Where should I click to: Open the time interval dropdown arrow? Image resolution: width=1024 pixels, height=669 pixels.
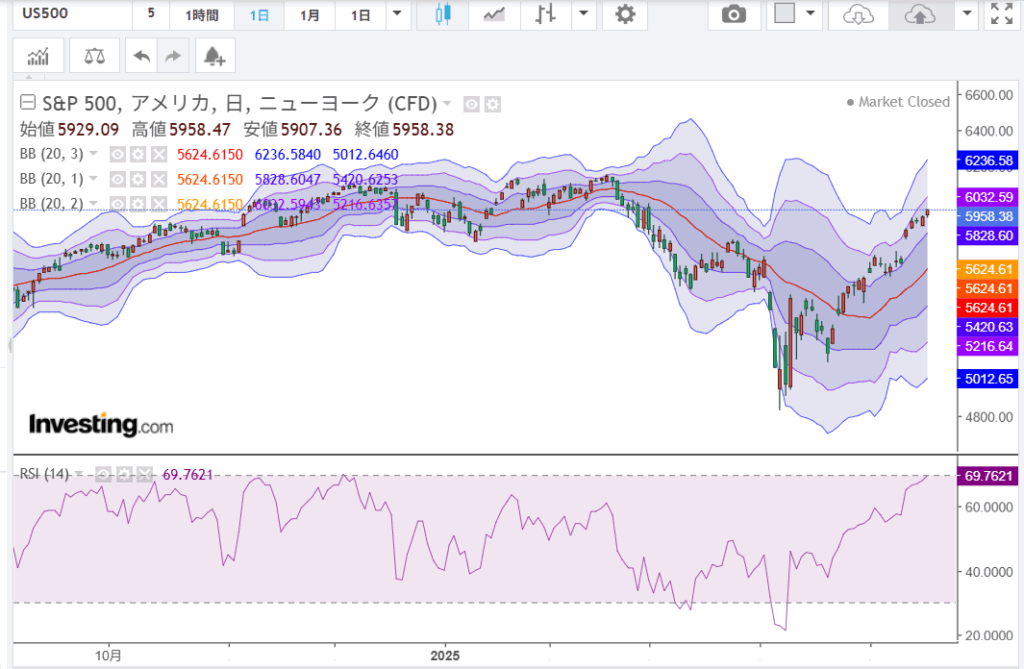click(397, 13)
